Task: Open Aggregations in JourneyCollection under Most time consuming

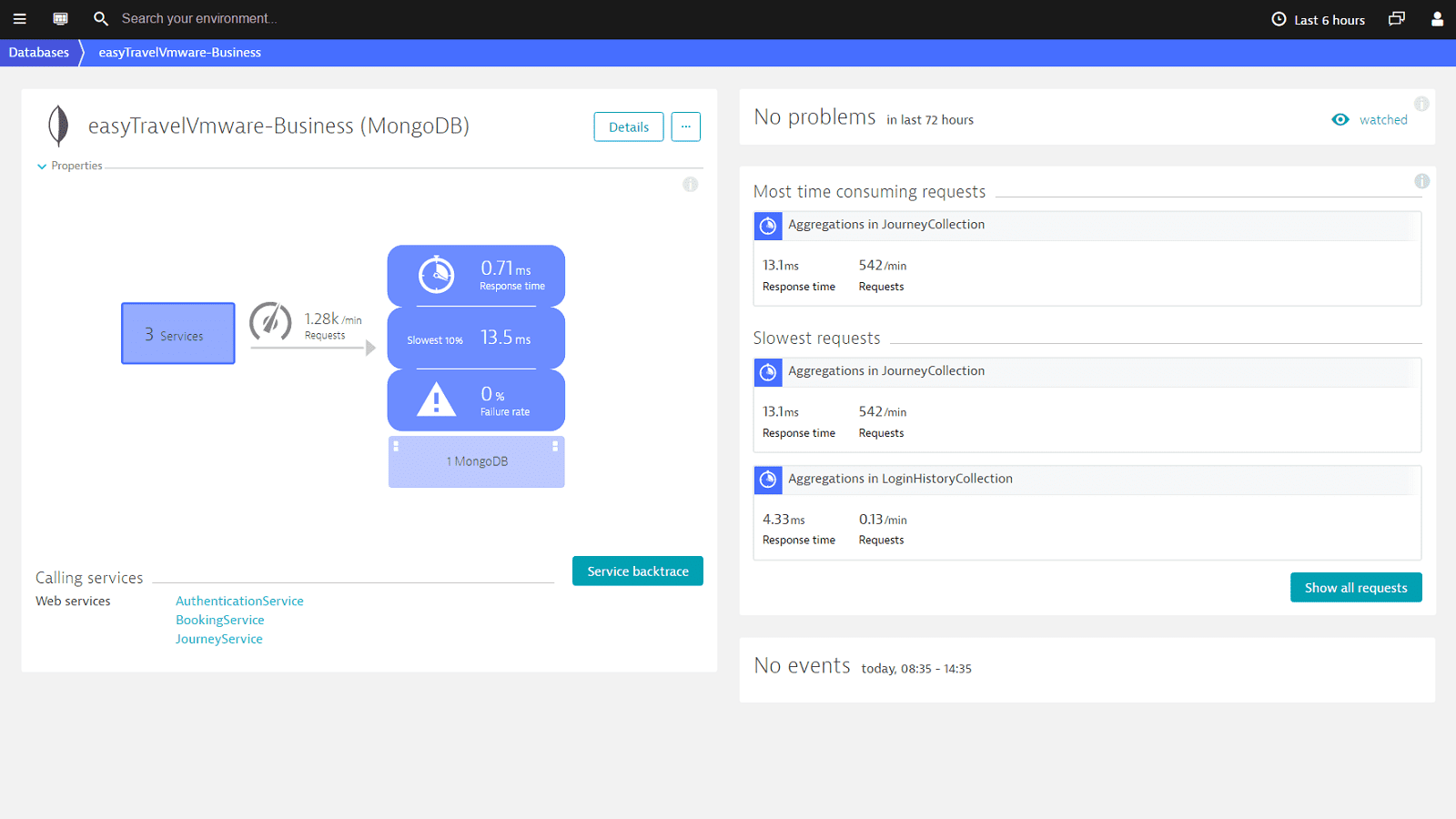Action: 886,225
